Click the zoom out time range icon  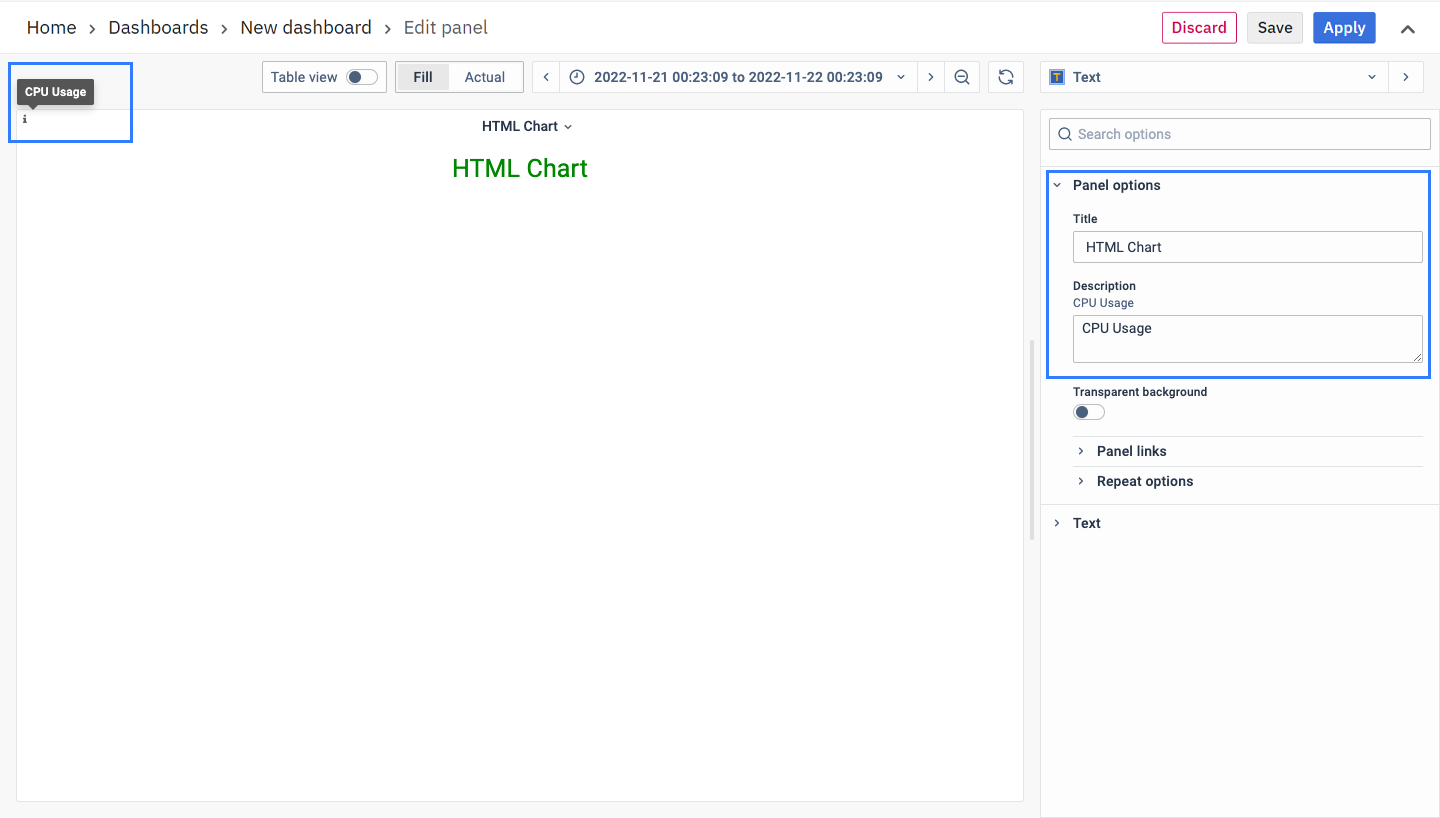pyautogui.click(x=962, y=77)
